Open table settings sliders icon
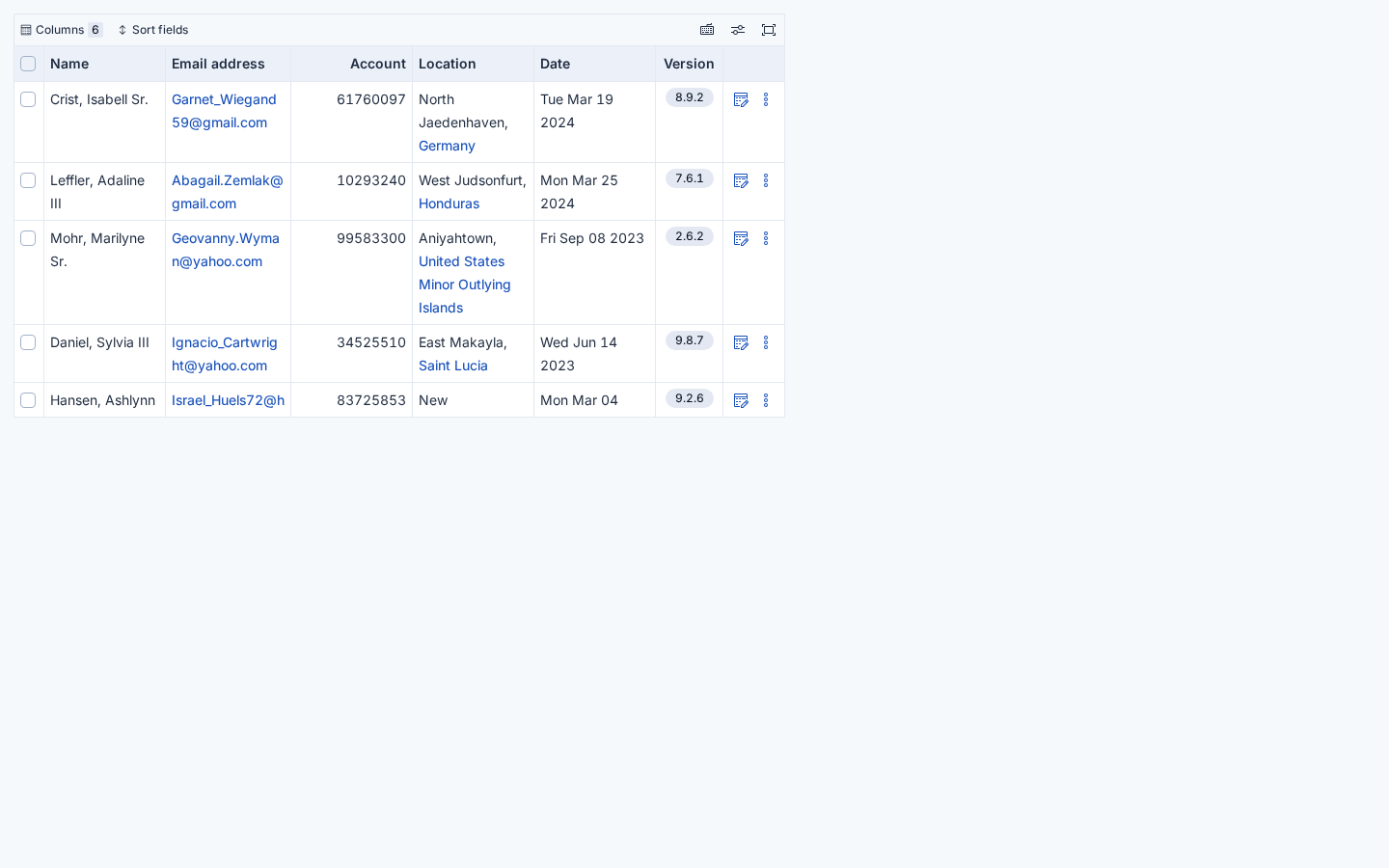Screen dimensions: 1389x868 [x=738, y=30]
